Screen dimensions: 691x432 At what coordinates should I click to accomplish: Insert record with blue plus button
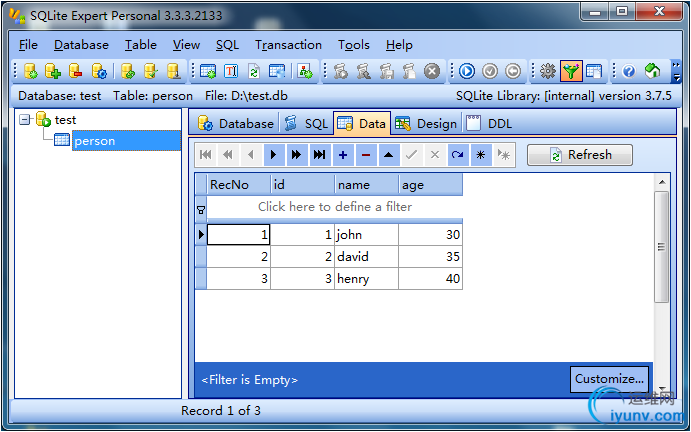coord(343,155)
